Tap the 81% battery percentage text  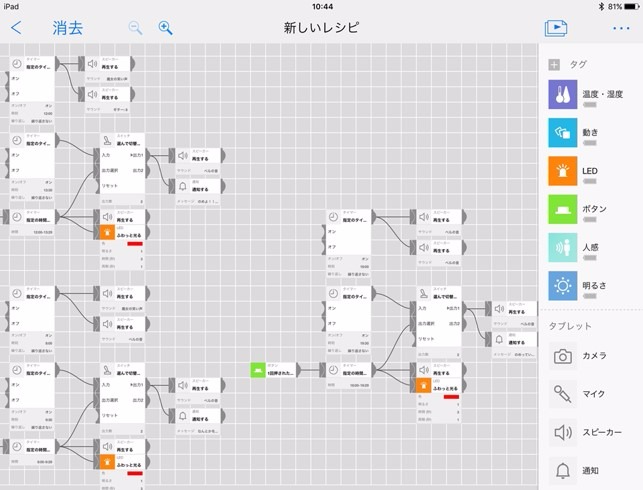615,6
